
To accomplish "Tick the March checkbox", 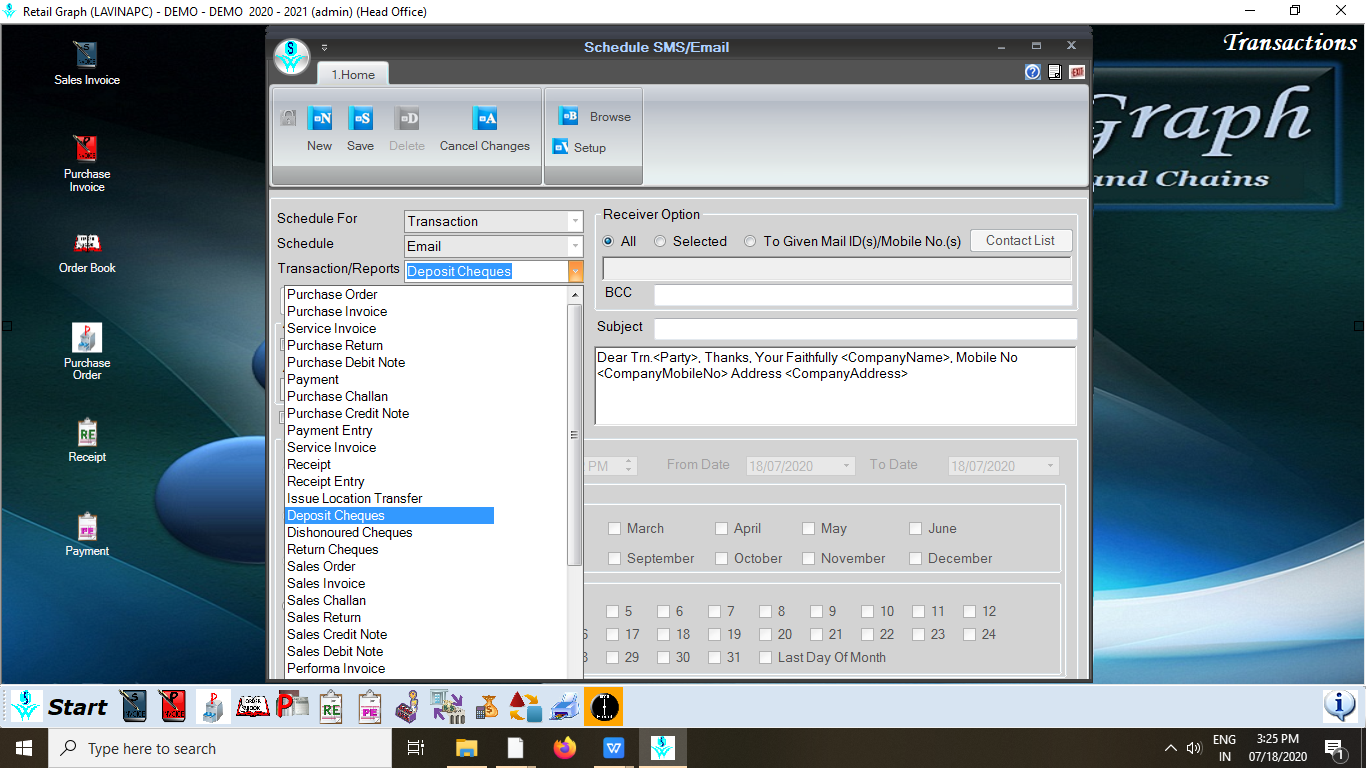I will coord(613,528).
